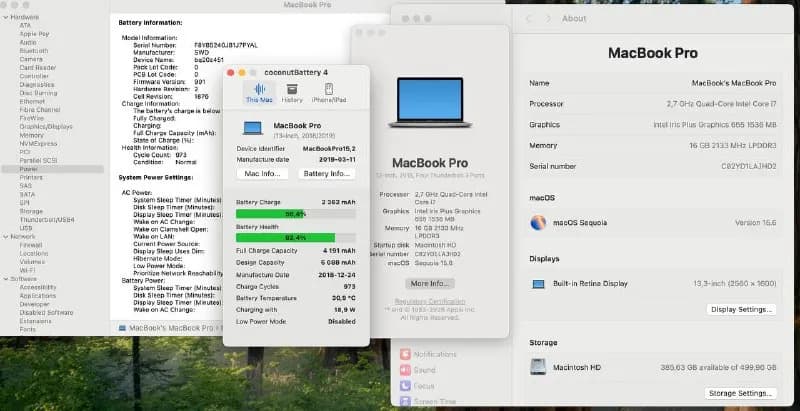Select PCI in the hardware list

tap(24, 152)
